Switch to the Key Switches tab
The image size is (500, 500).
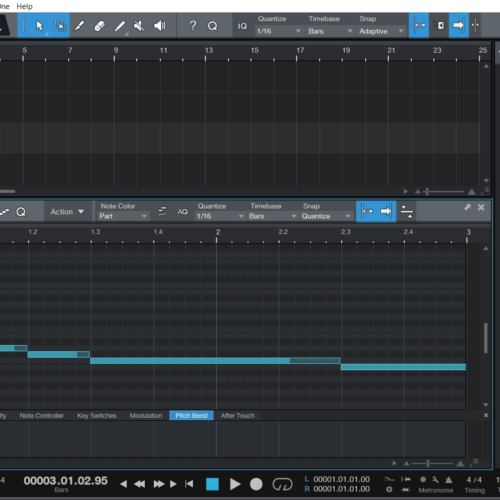pyautogui.click(x=97, y=416)
